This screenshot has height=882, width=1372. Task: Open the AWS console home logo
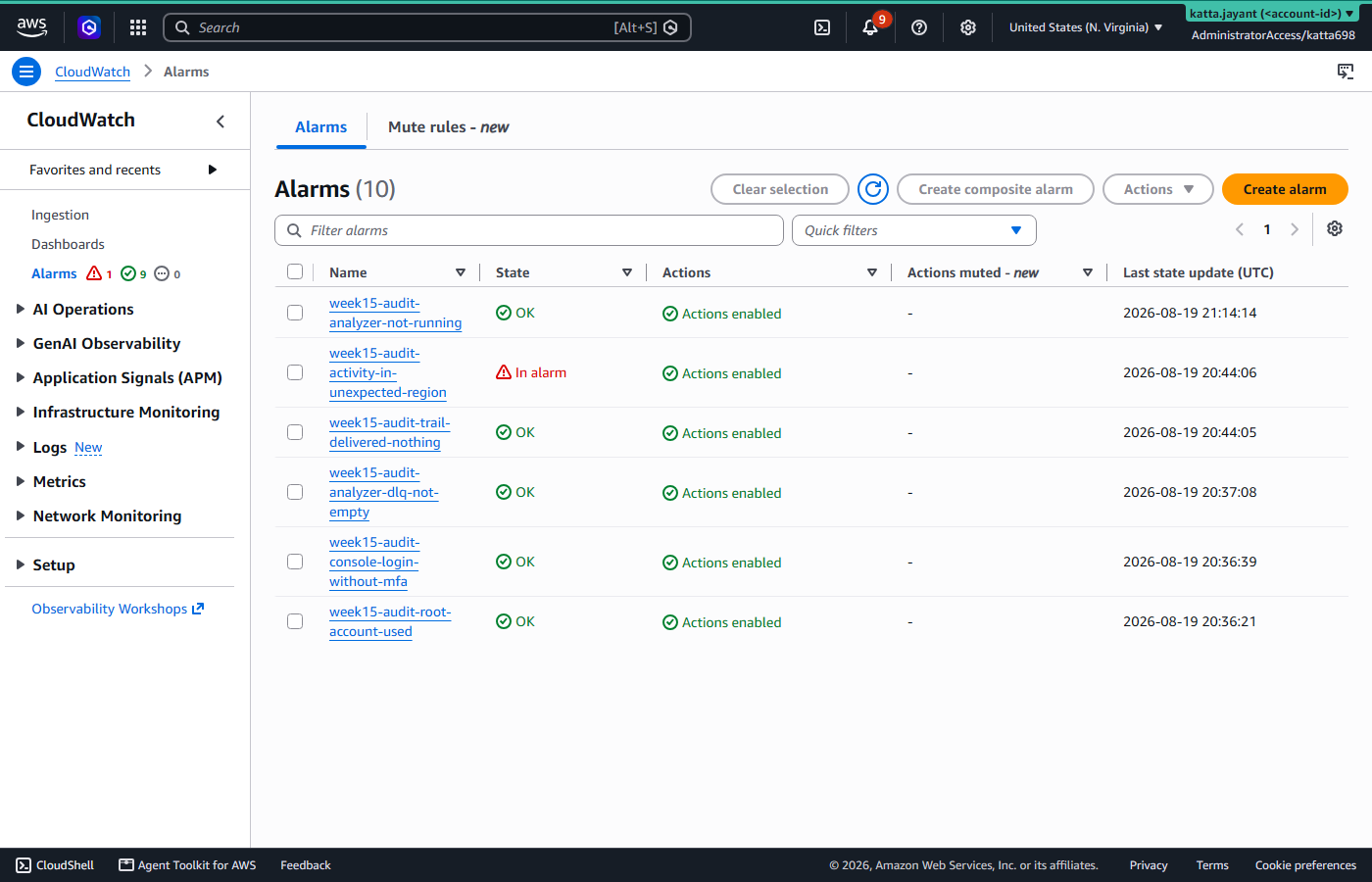pyautogui.click(x=31, y=27)
